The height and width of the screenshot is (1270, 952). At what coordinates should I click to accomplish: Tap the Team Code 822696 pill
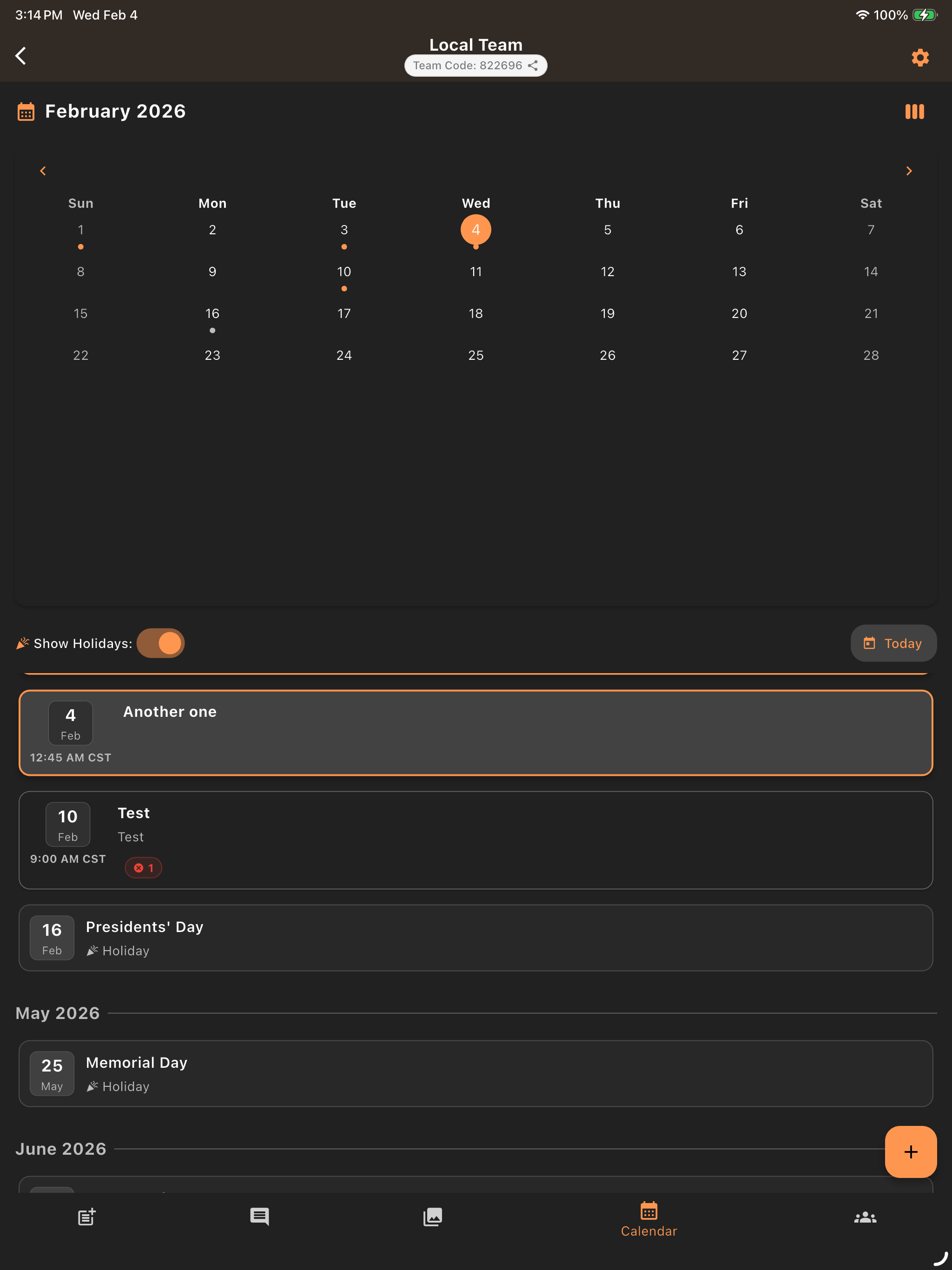point(476,66)
